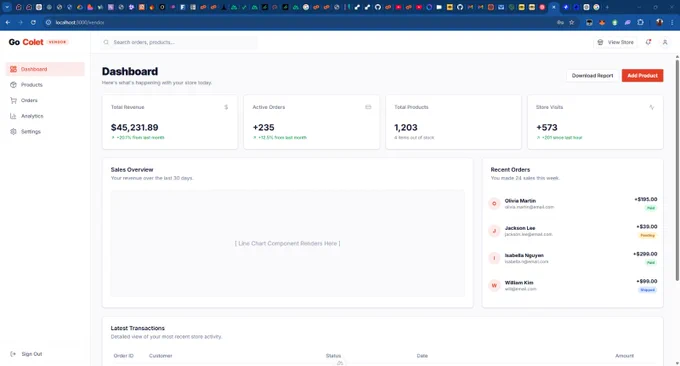This screenshot has height=366, width=680.
Task: Click the $45,231.89 revenue value
Action: (134, 127)
